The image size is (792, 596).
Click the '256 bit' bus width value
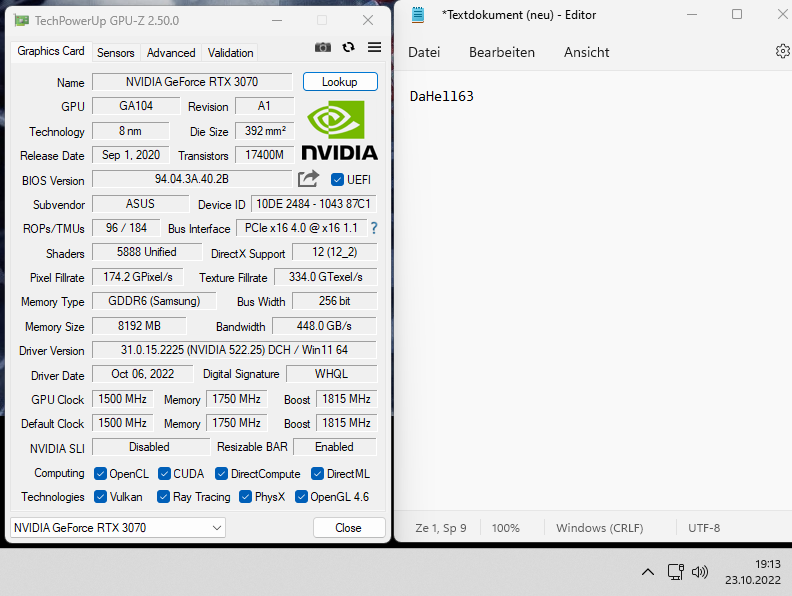click(x=334, y=301)
